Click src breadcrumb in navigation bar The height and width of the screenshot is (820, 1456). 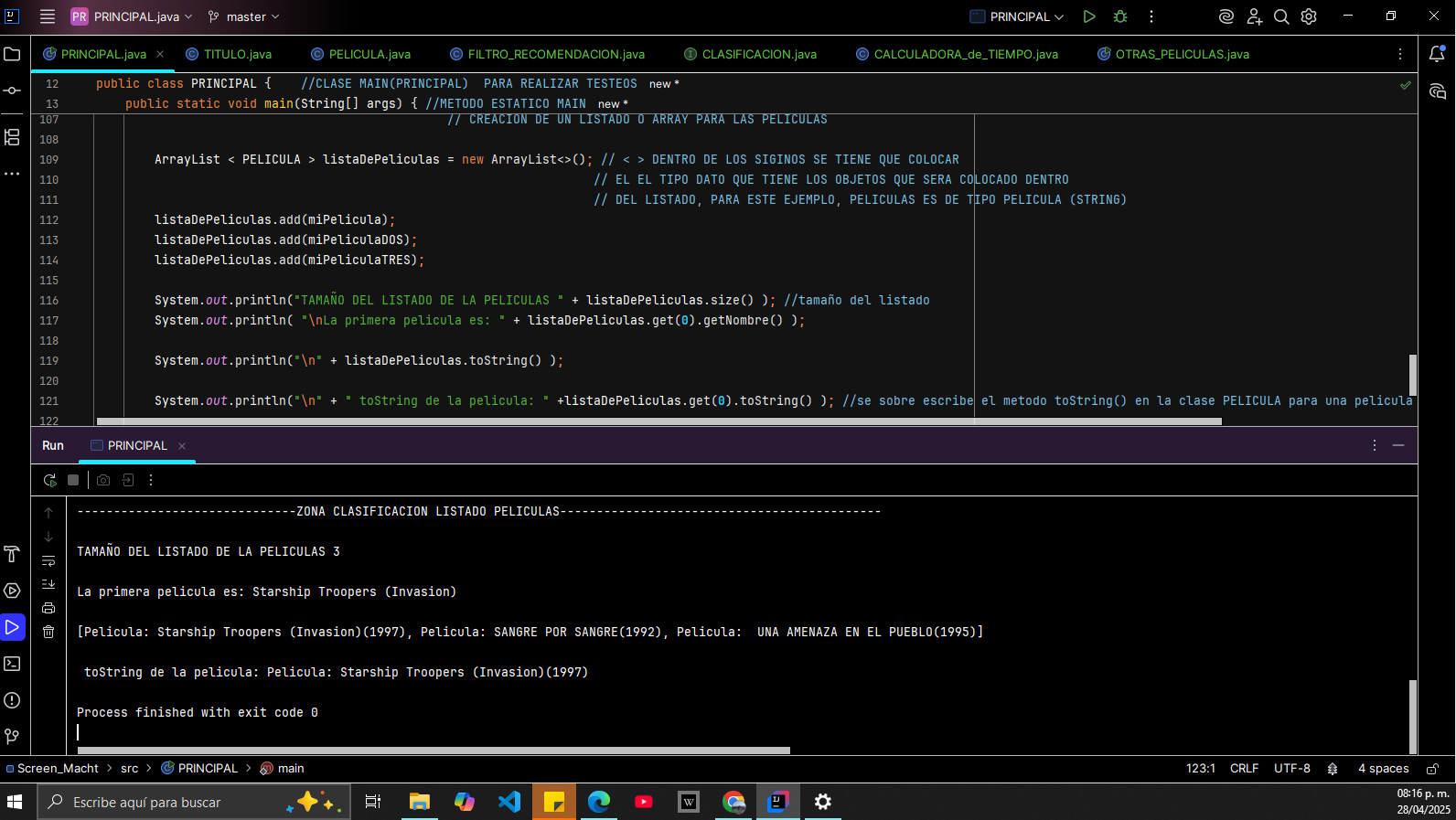point(129,768)
